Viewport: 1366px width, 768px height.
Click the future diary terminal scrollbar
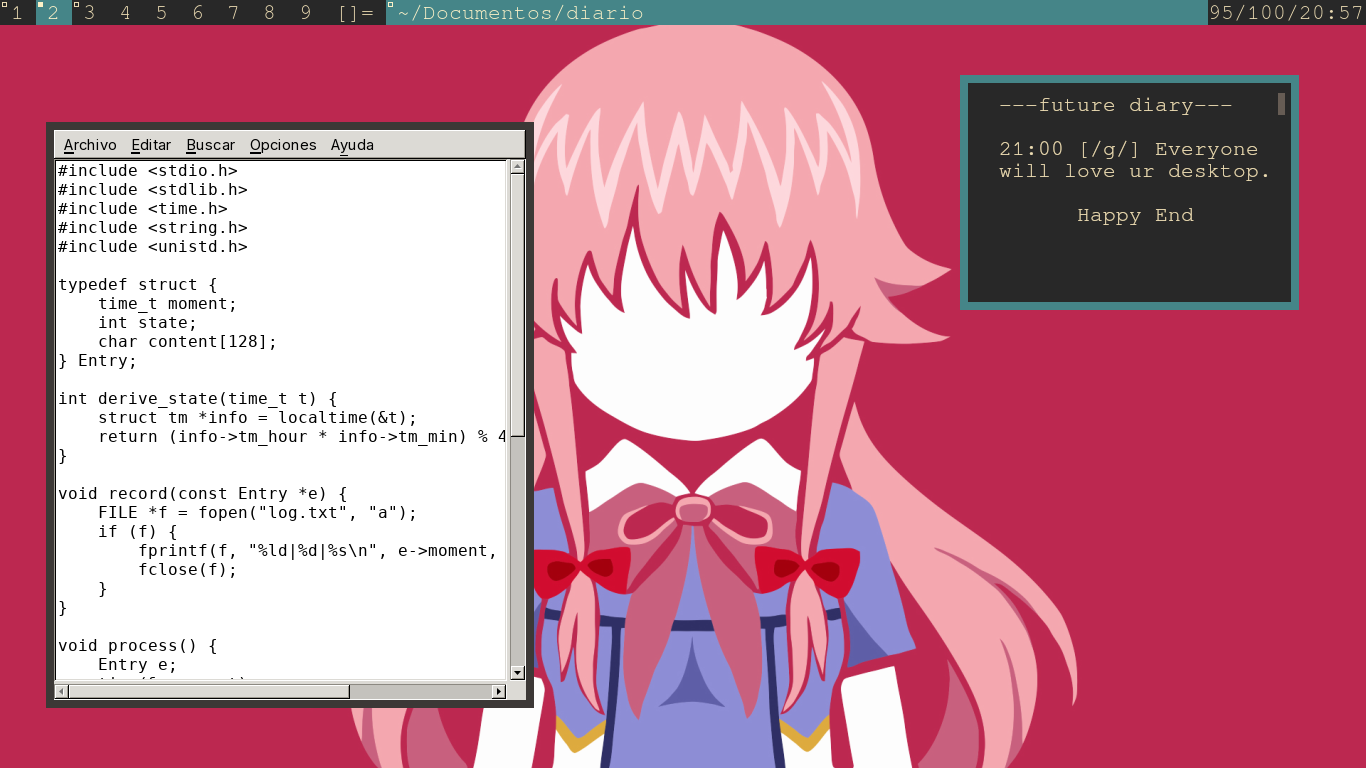tap(1281, 104)
